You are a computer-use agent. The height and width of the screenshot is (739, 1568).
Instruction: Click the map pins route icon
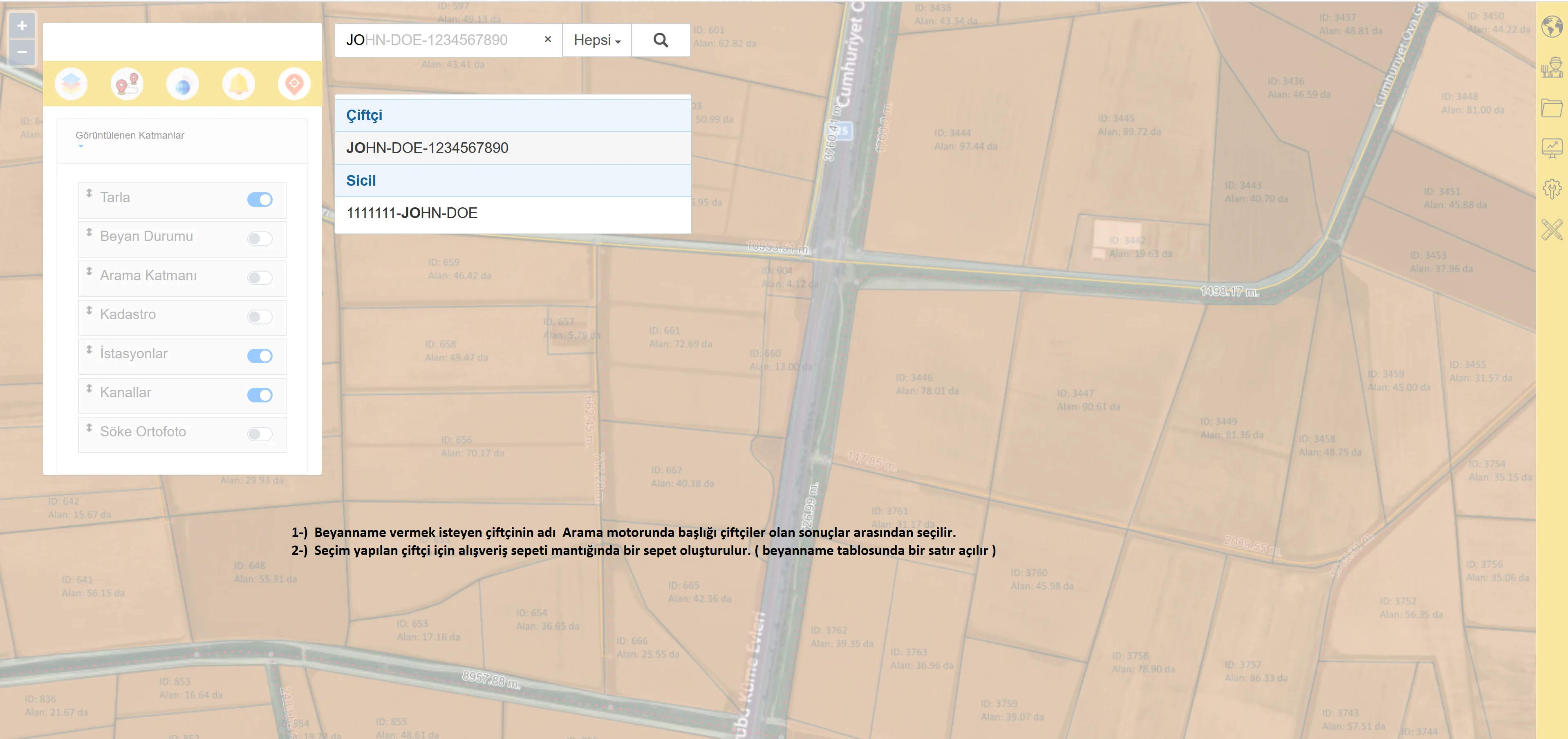coord(127,84)
